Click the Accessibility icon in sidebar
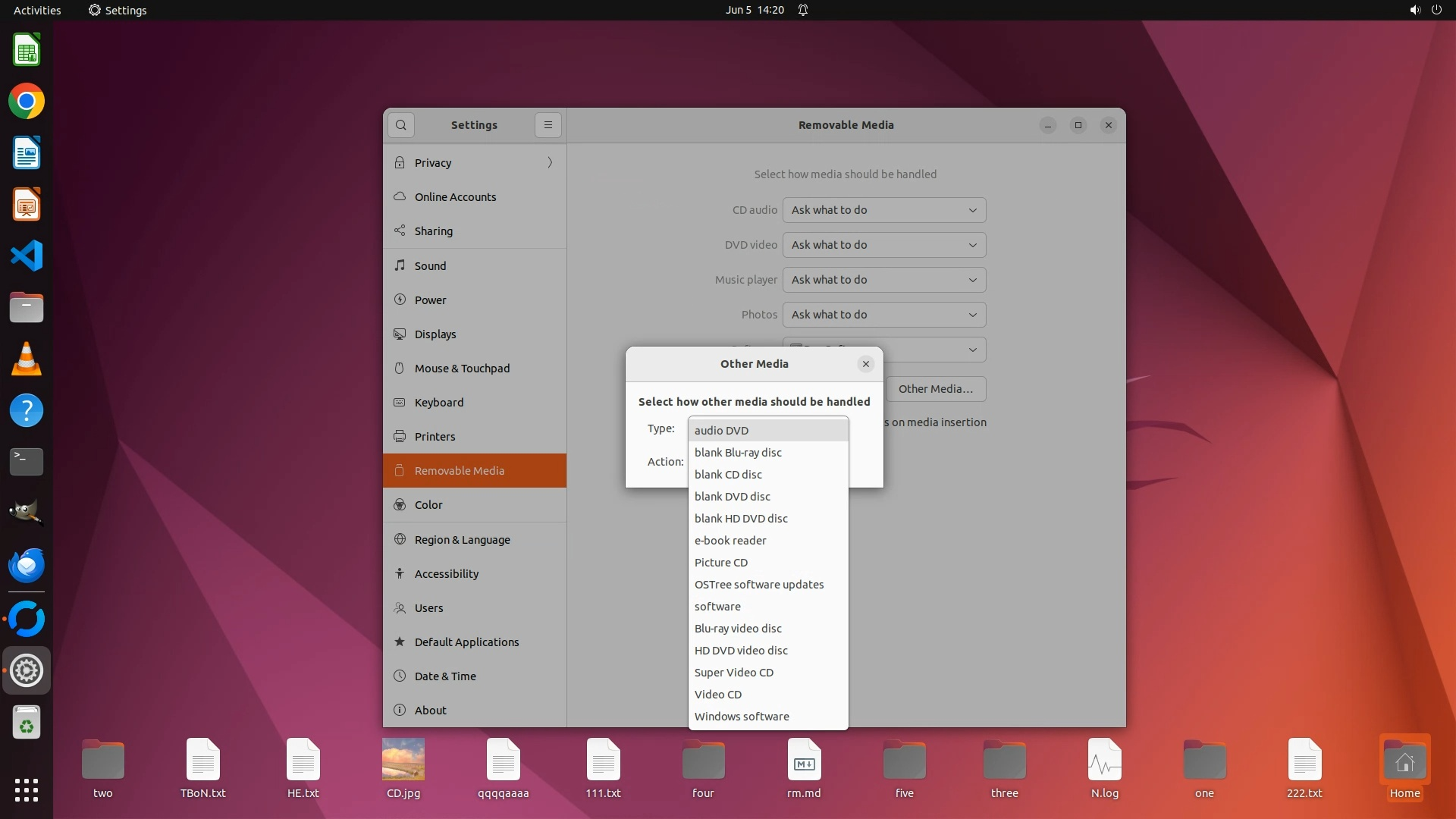The height and width of the screenshot is (819, 1456). point(400,573)
